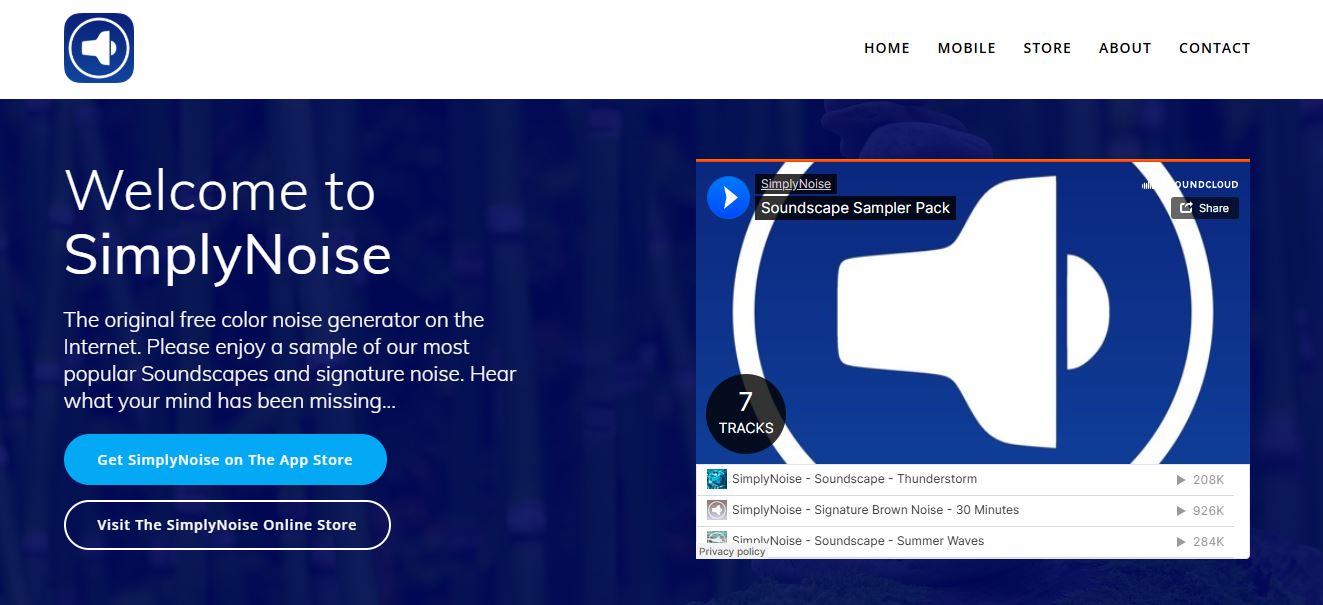Image resolution: width=1323 pixels, height=605 pixels.
Task: Open the Soundscape Sampler Pack title link
Action: pyautogui.click(x=855, y=208)
